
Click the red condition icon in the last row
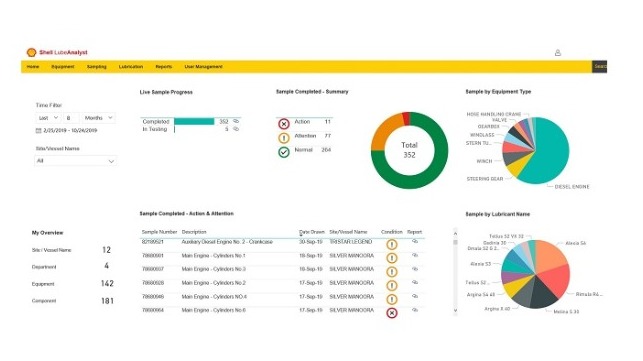392,313
